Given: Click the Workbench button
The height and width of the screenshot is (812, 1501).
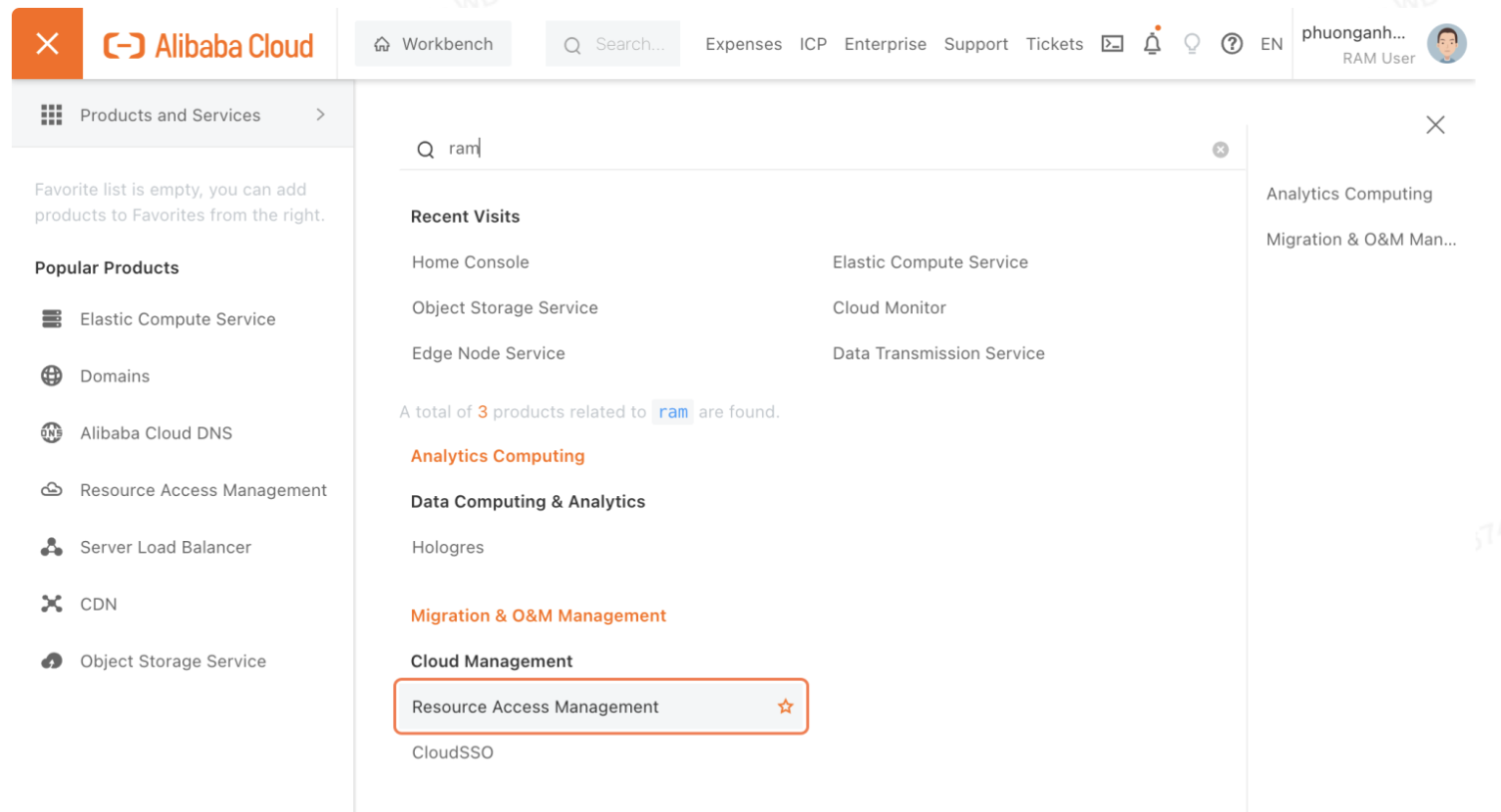Looking at the screenshot, I should coord(433,44).
